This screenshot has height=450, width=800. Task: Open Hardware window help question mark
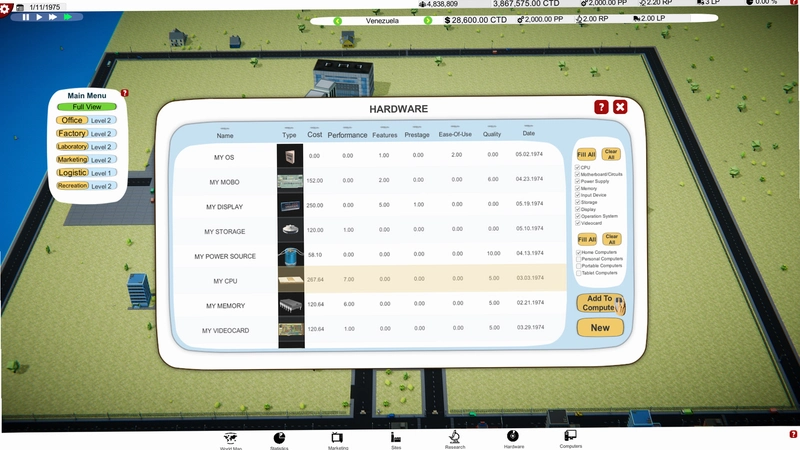pyautogui.click(x=601, y=107)
